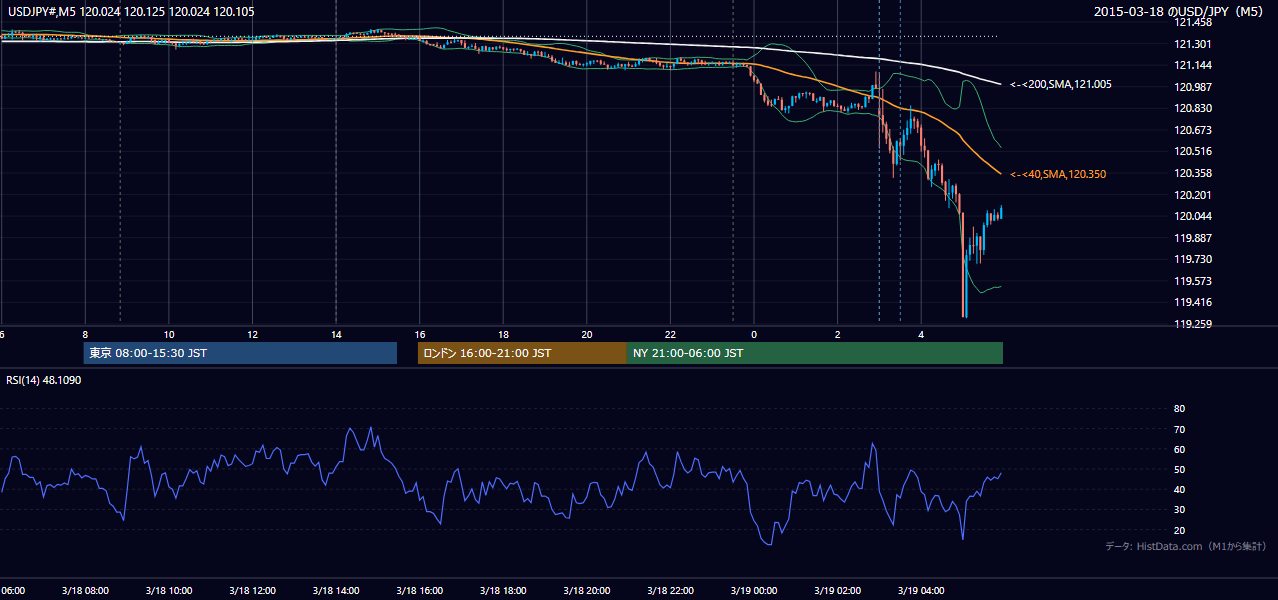Image resolution: width=1278 pixels, height=600 pixels.
Task: Click price axis value 119.887
Action: pos(1192,238)
